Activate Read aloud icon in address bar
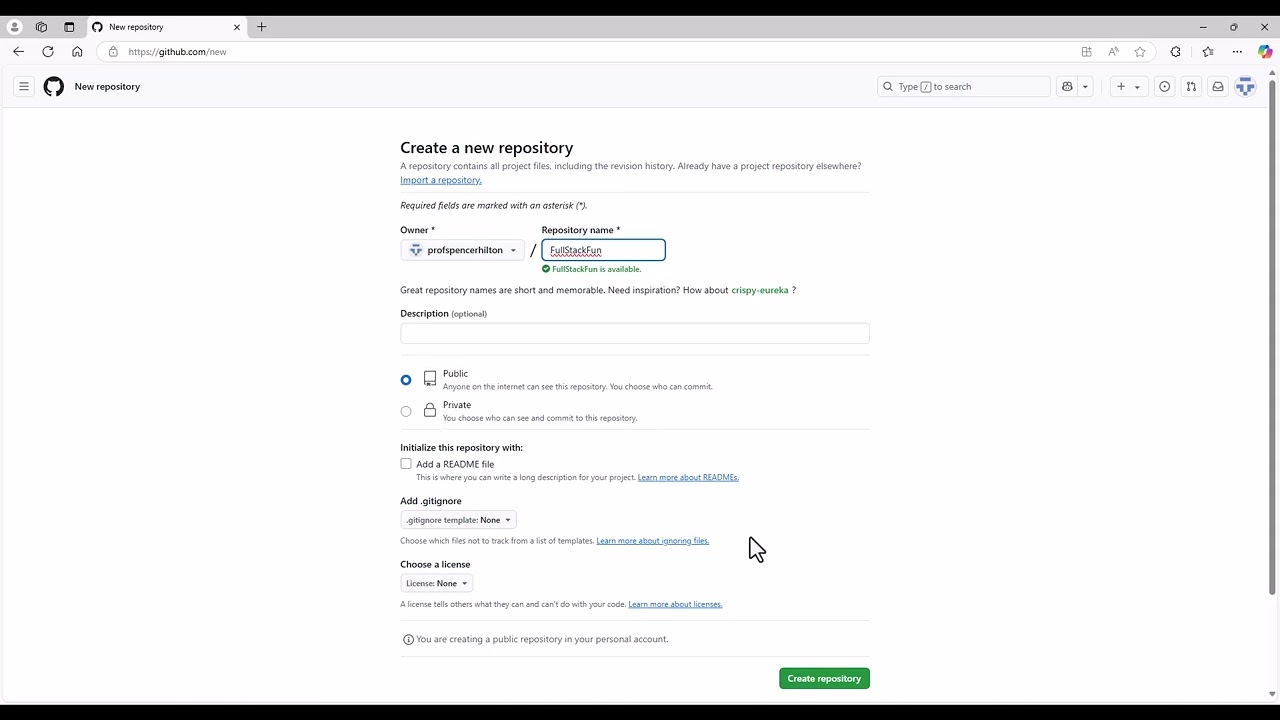1280x720 pixels. (x=1113, y=52)
